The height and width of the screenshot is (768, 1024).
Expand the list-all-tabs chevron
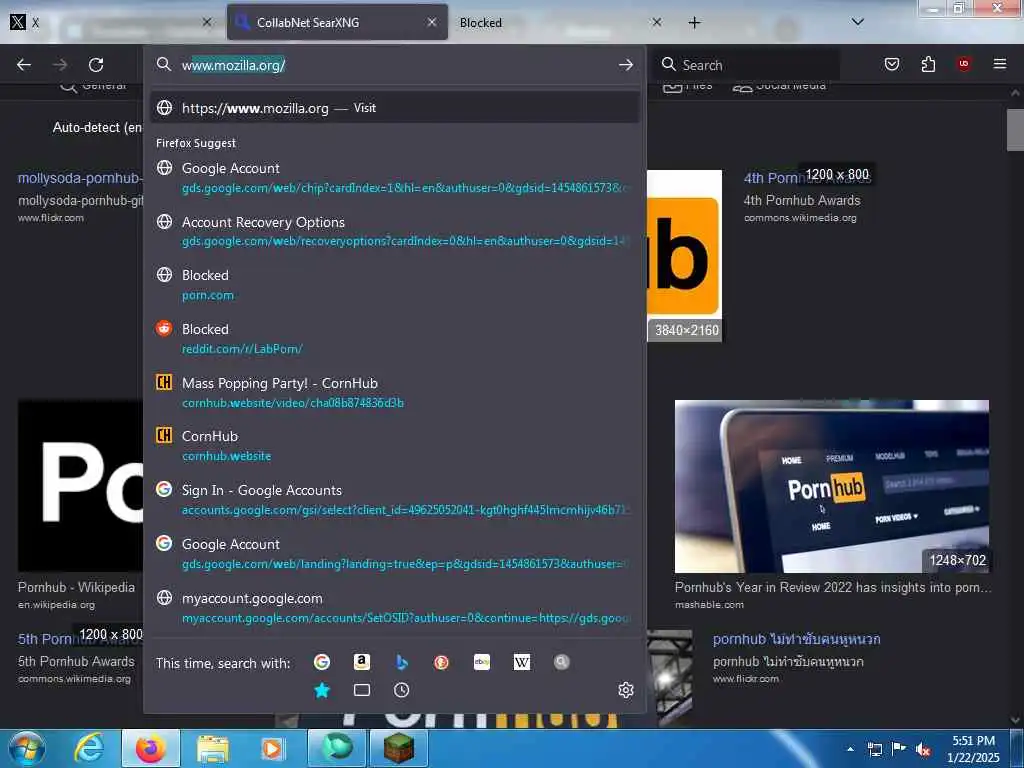(x=857, y=22)
